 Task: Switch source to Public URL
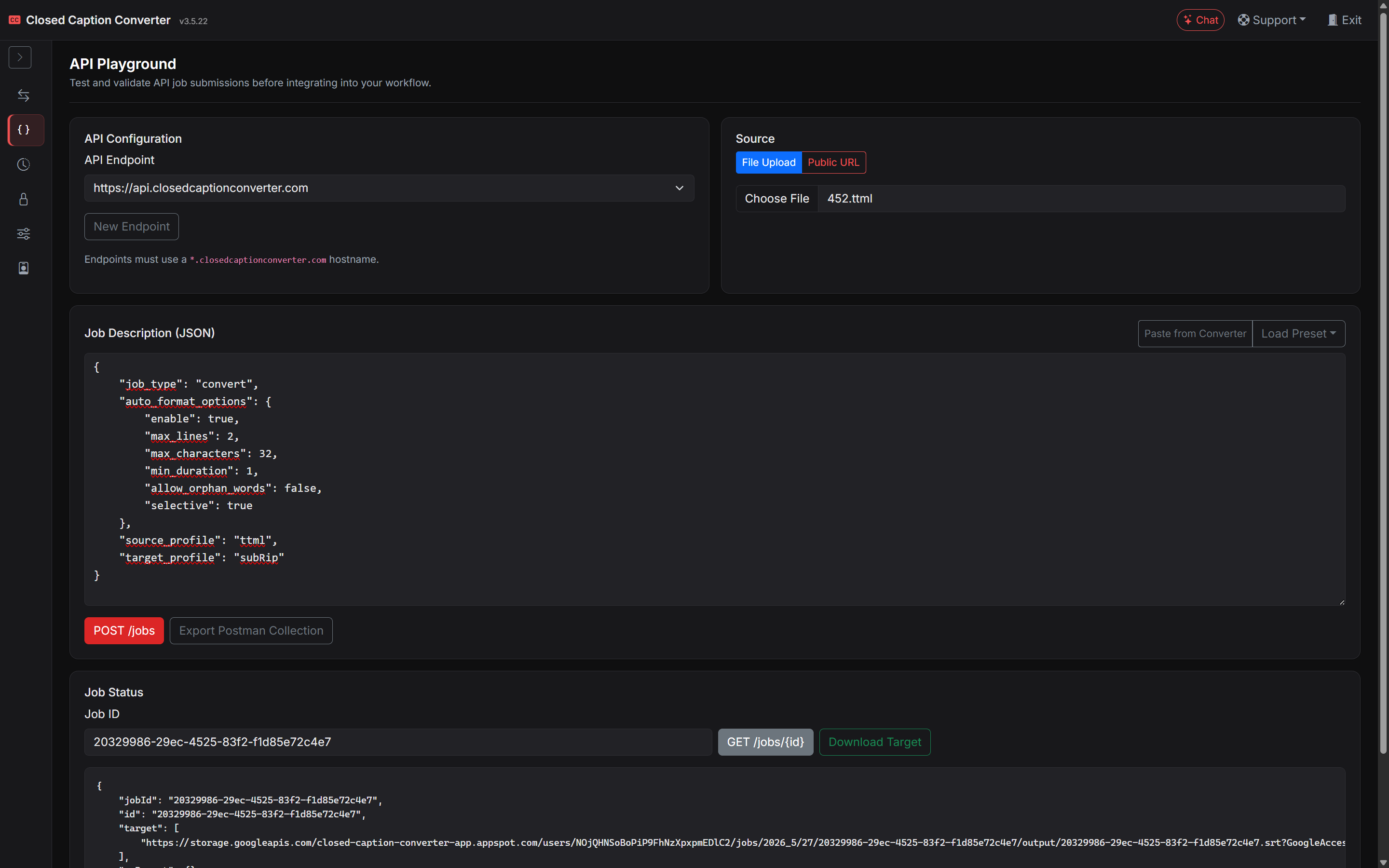(x=833, y=163)
